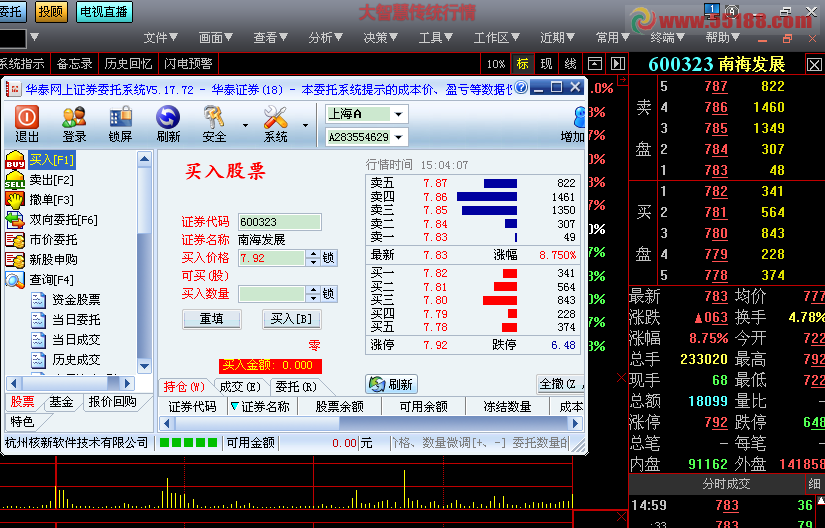Screen dimensions: 825x528
Task: Switch to the 持仓(W) tab
Action: click(x=184, y=387)
